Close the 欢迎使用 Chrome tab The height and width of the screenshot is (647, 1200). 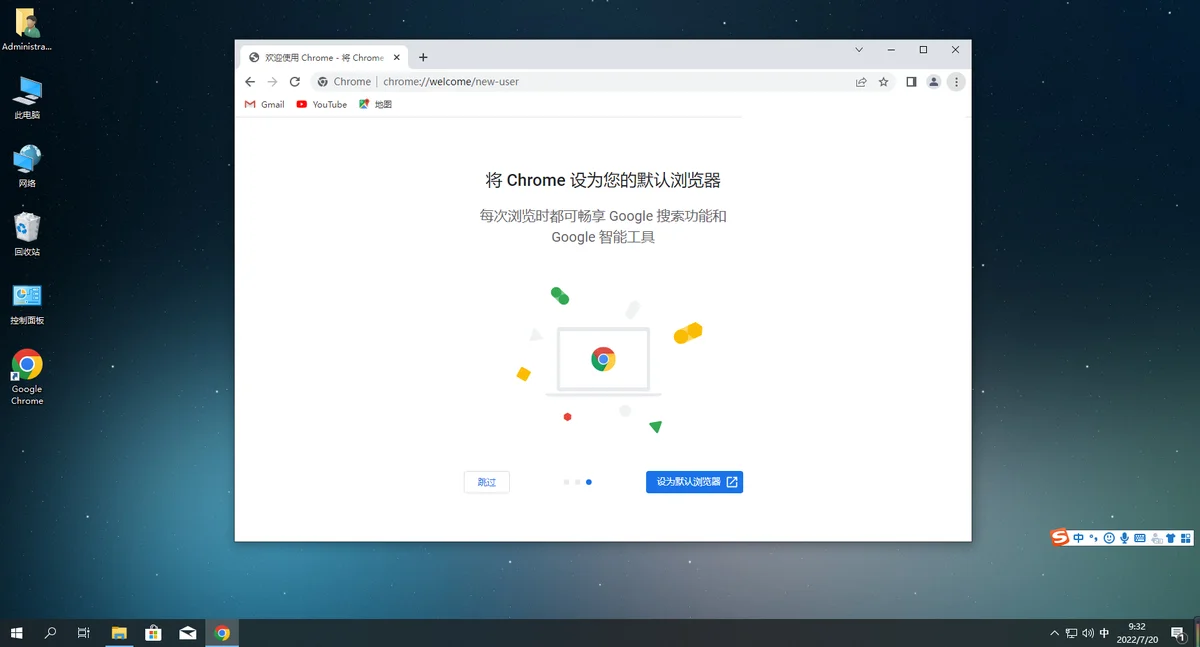click(397, 57)
